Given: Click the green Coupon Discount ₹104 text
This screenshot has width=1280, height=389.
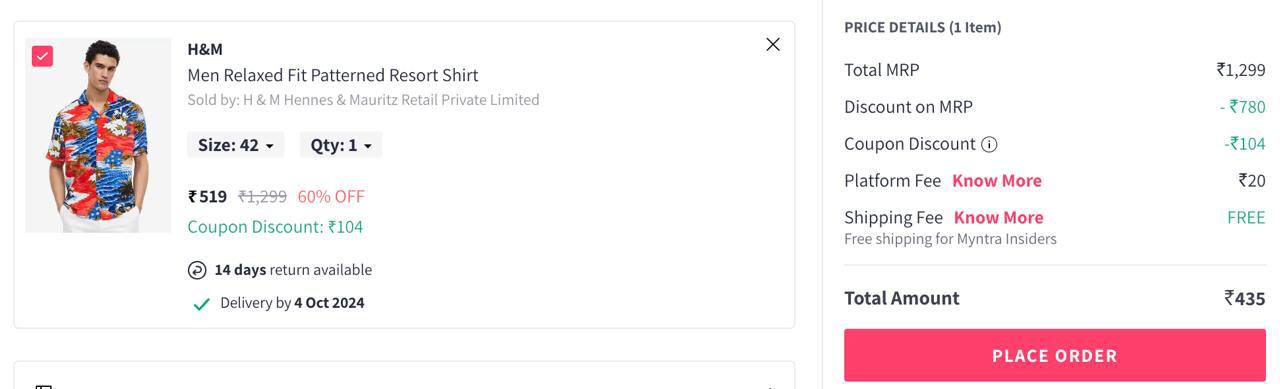Looking at the screenshot, I should click(275, 227).
